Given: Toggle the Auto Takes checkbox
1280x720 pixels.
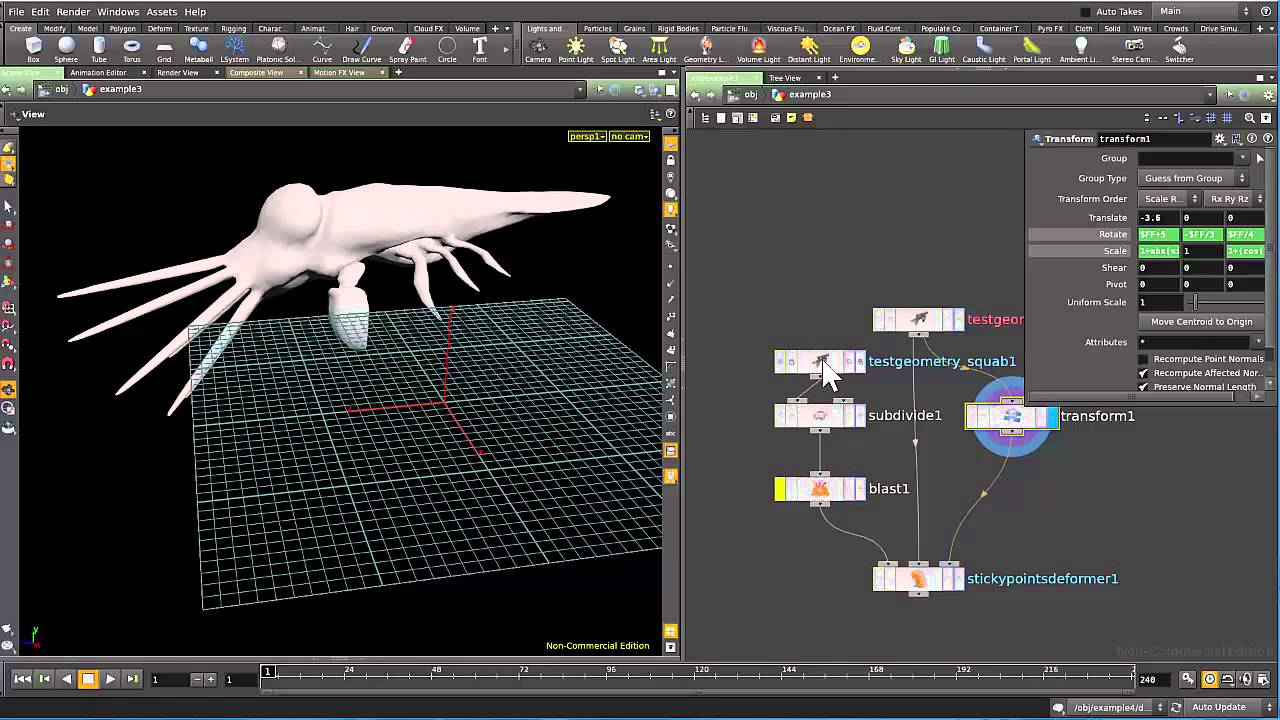Looking at the screenshot, I should 1086,12.
